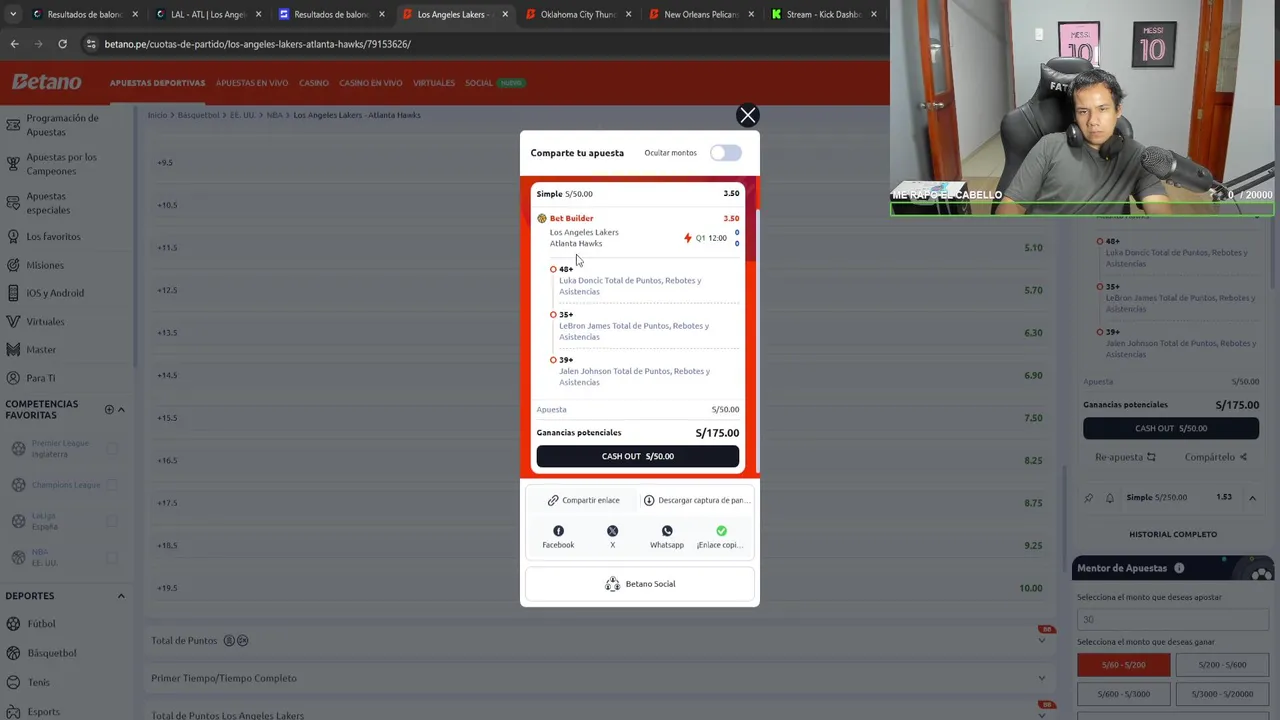Select the S/600 - S/3000 range
The height and width of the screenshot is (720, 1280).
click(x=1123, y=694)
